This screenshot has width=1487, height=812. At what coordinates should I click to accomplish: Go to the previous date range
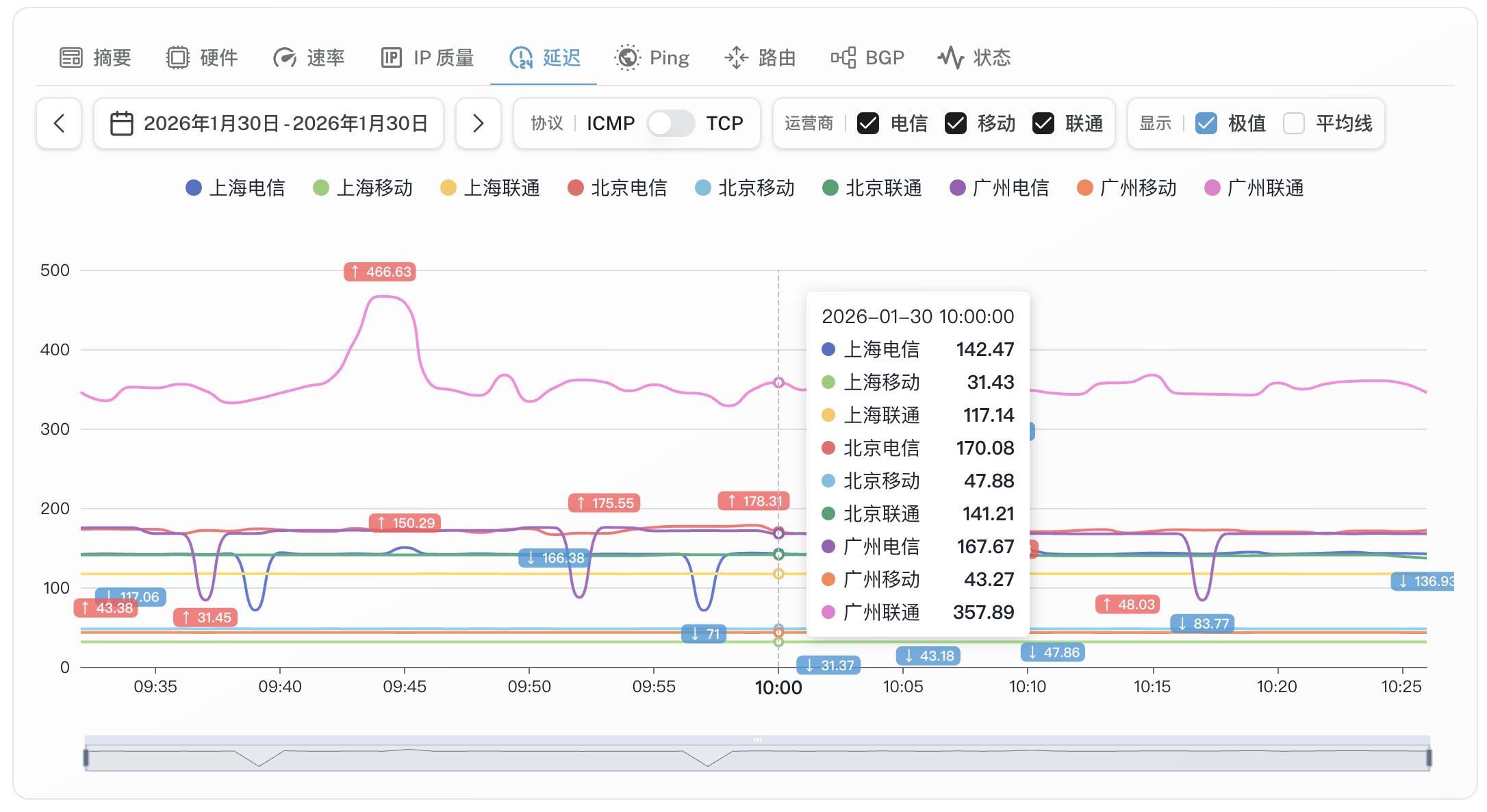pyautogui.click(x=59, y=123)
